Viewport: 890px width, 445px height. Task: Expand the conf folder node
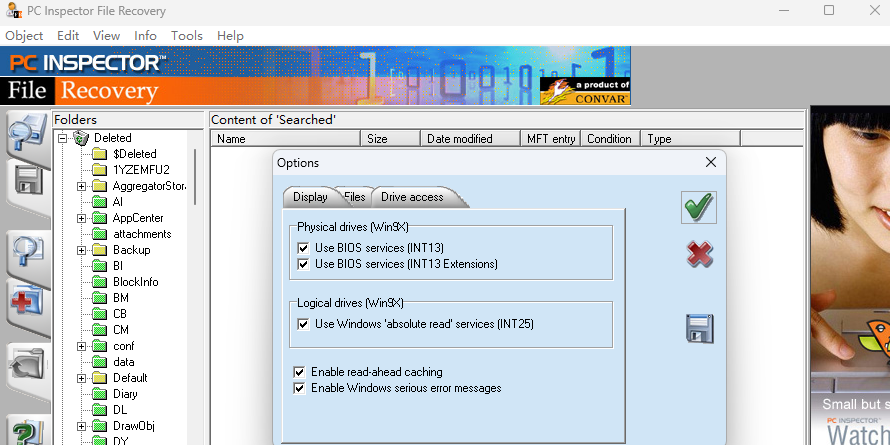81,346
